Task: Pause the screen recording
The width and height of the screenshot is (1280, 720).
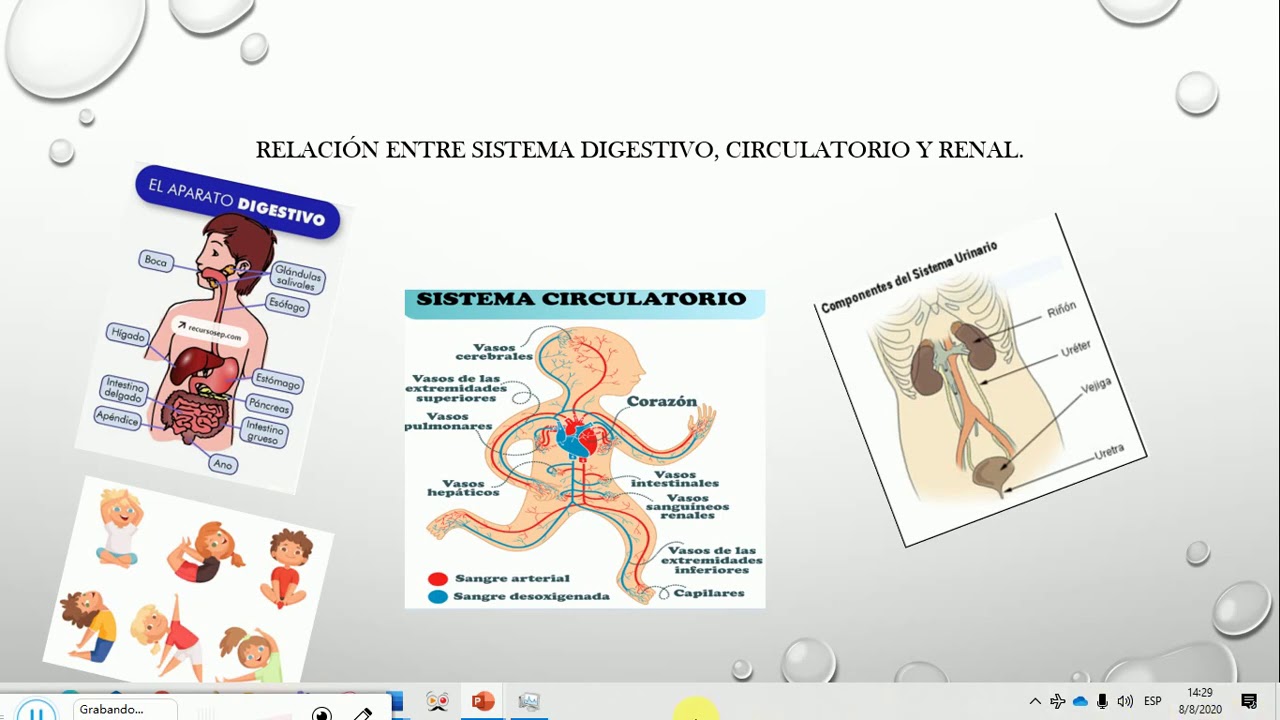Action: tap(36, 711)
